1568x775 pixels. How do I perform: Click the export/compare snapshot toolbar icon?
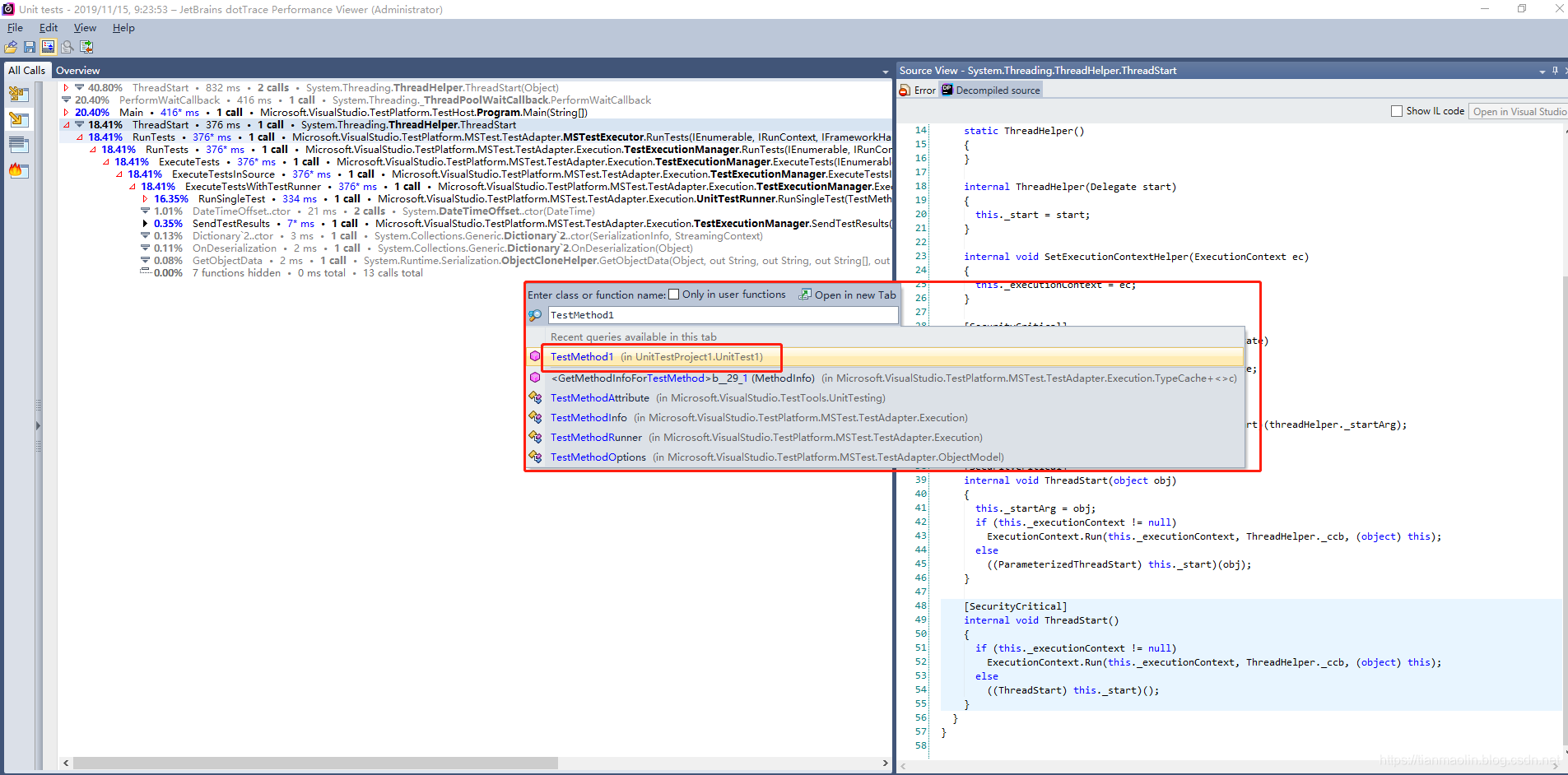tap(86, 47)
